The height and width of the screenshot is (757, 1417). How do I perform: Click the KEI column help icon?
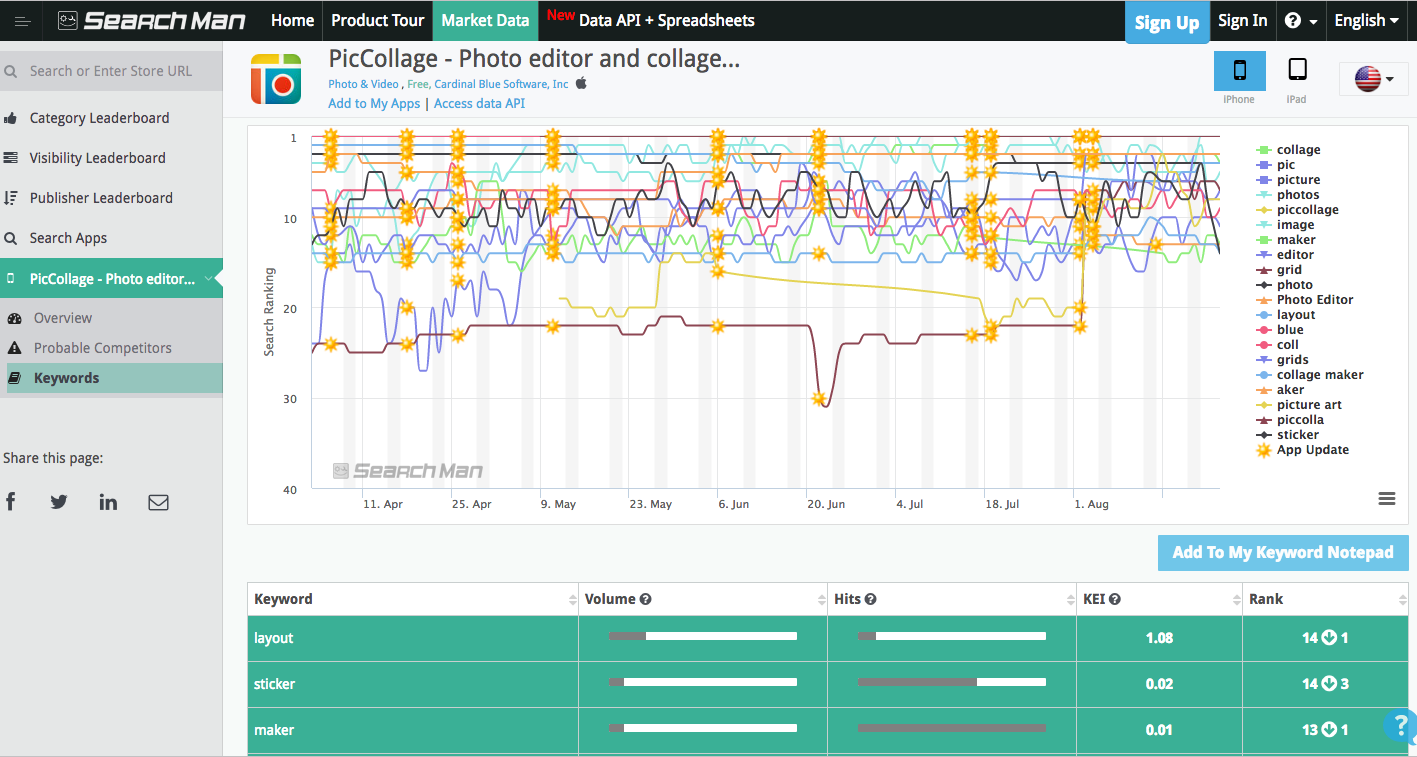click(x=1115, y=599)
